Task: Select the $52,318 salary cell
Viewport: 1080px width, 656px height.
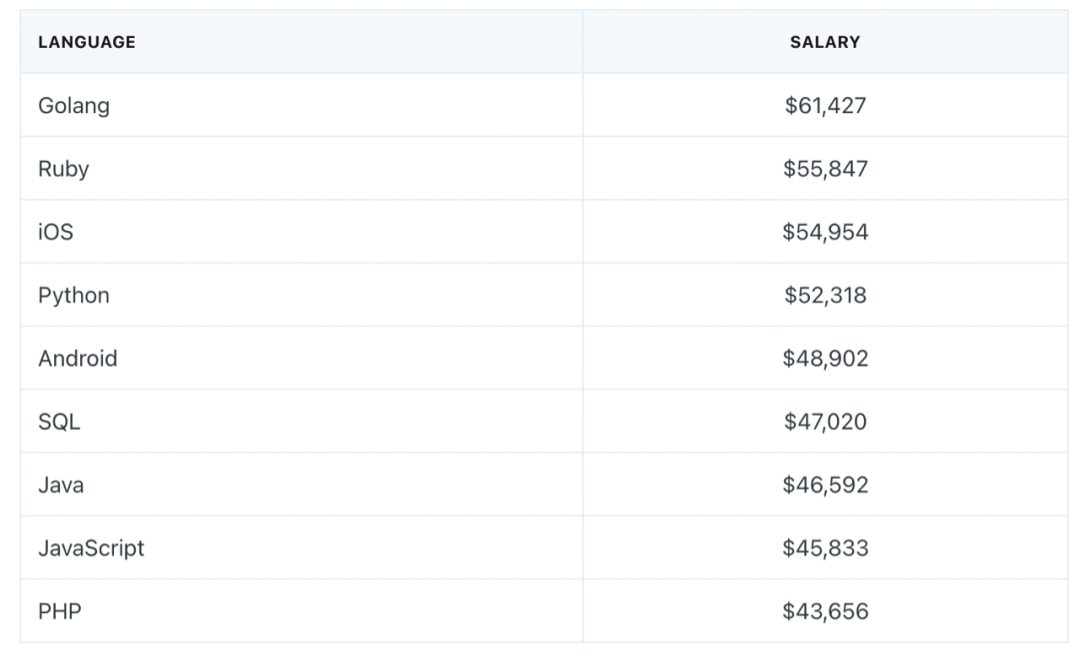Action: pyautogui.click(x=825, y=295)
